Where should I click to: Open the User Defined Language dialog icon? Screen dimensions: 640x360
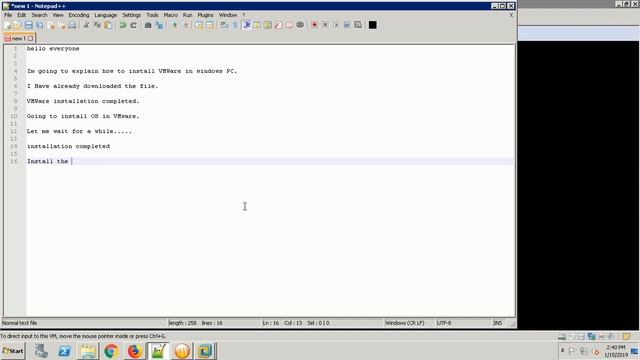click(x=257, y=25)
